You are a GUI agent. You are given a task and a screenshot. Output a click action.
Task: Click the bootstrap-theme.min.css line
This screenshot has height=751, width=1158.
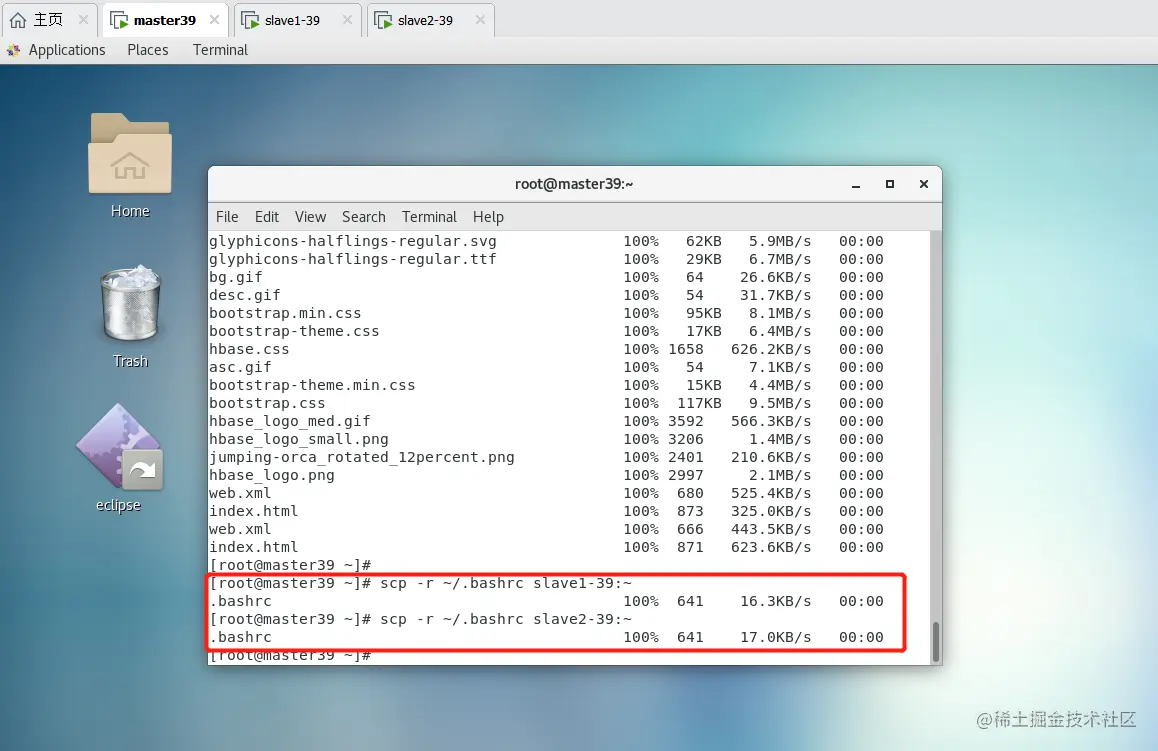point(547,385)
